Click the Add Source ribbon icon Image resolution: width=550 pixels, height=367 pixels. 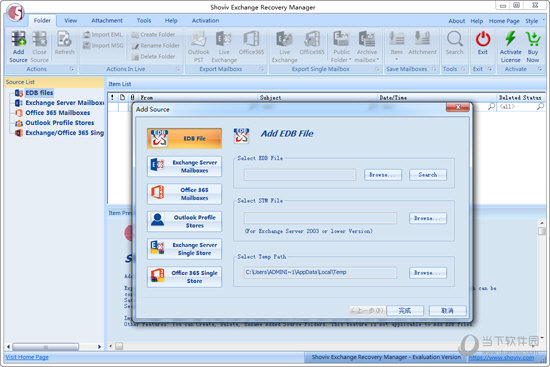[18, 47]
